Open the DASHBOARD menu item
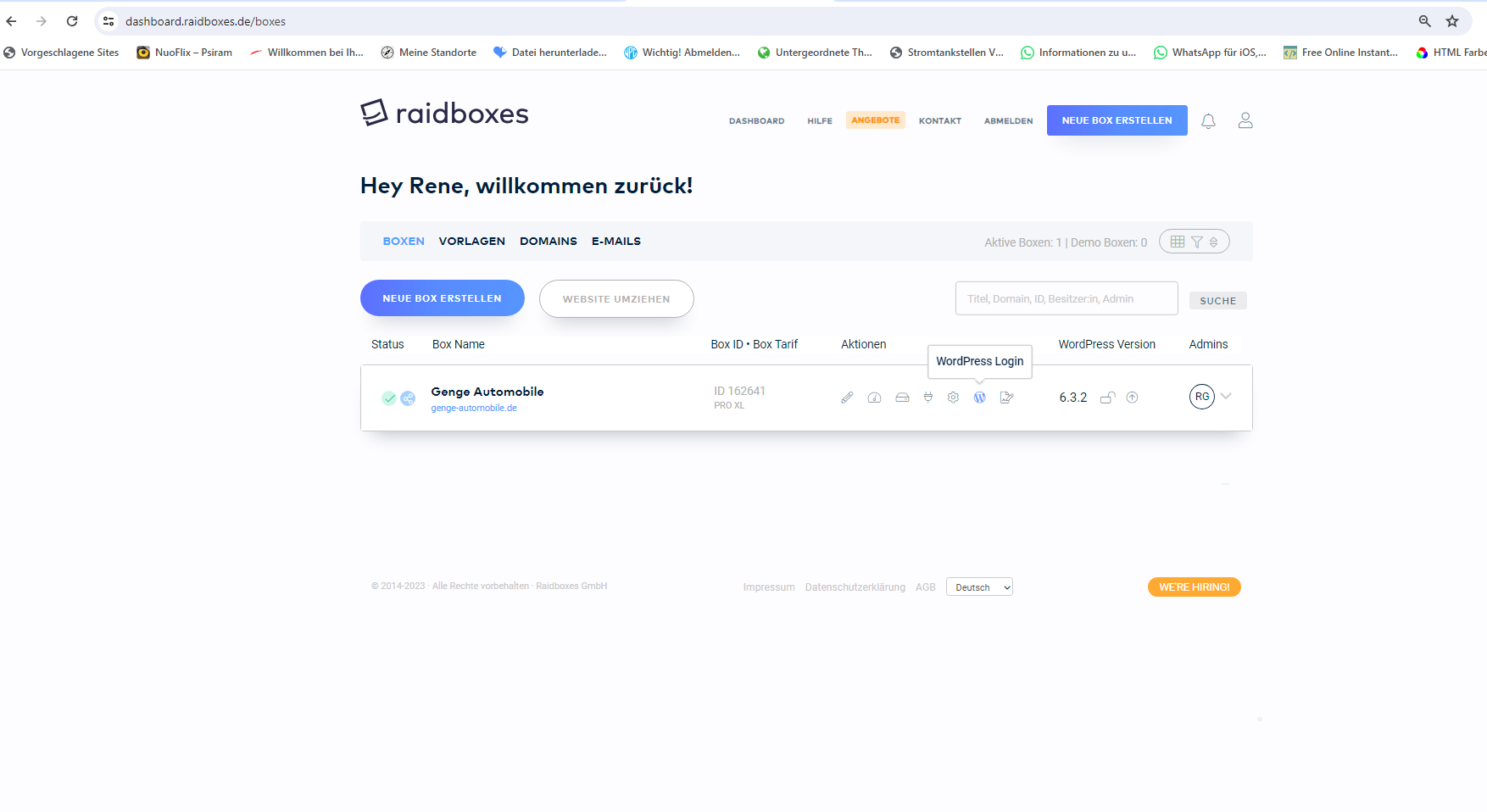 [x=757, y=121]
